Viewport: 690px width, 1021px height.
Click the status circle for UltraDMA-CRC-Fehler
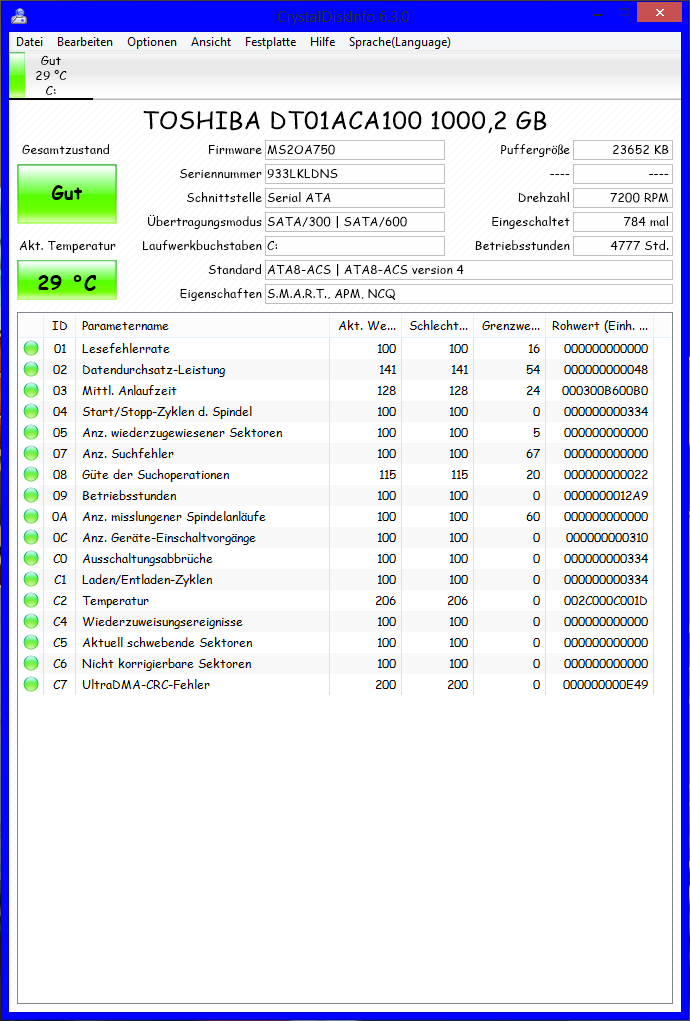tap(31, 684)
